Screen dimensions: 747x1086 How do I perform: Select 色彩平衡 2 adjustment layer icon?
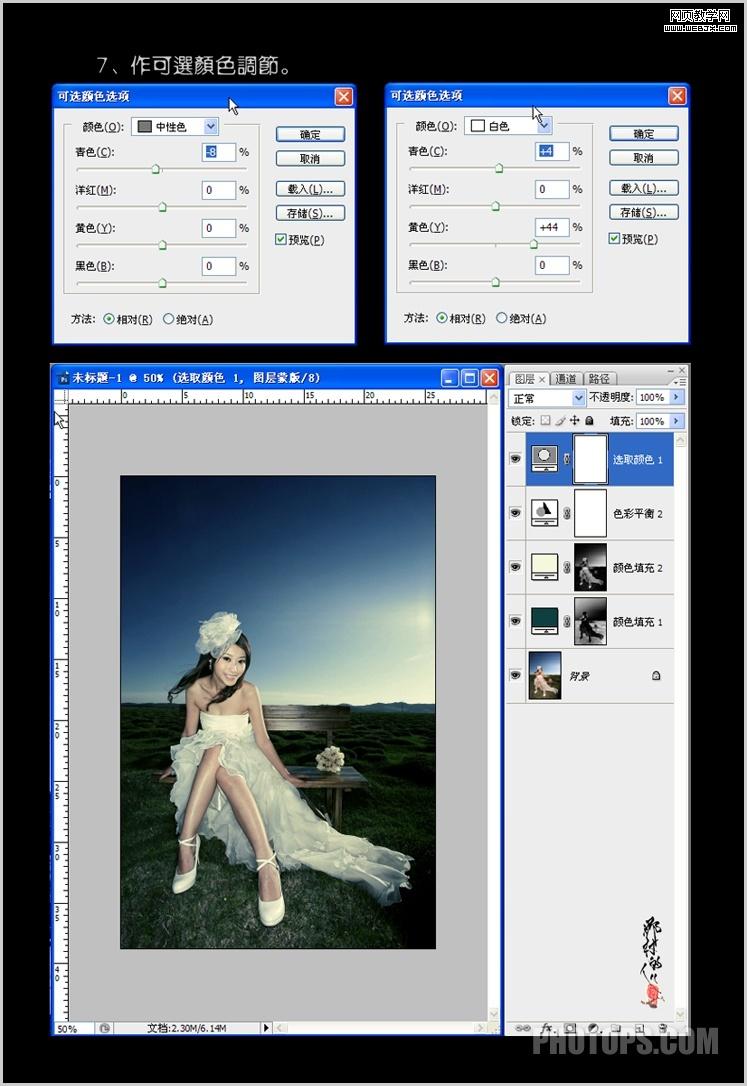point(545,513)
